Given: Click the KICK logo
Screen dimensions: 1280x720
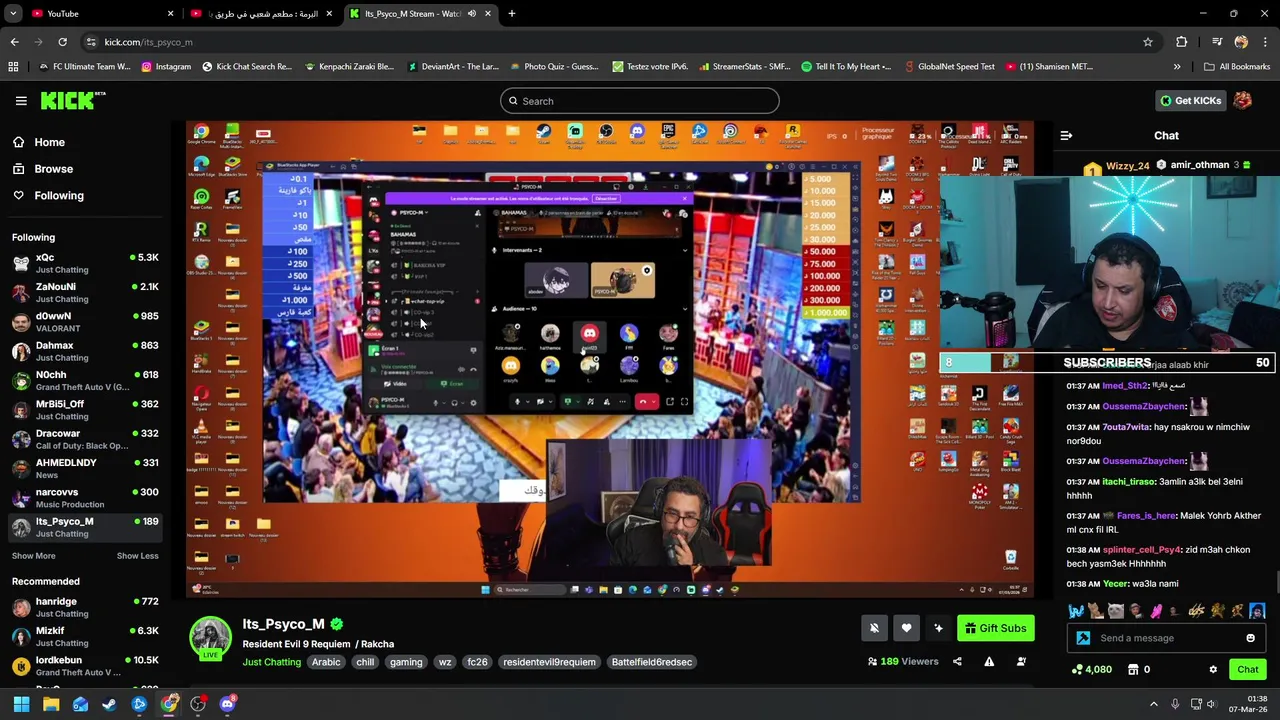Looking at the screenshot, I should coord(72,100).
